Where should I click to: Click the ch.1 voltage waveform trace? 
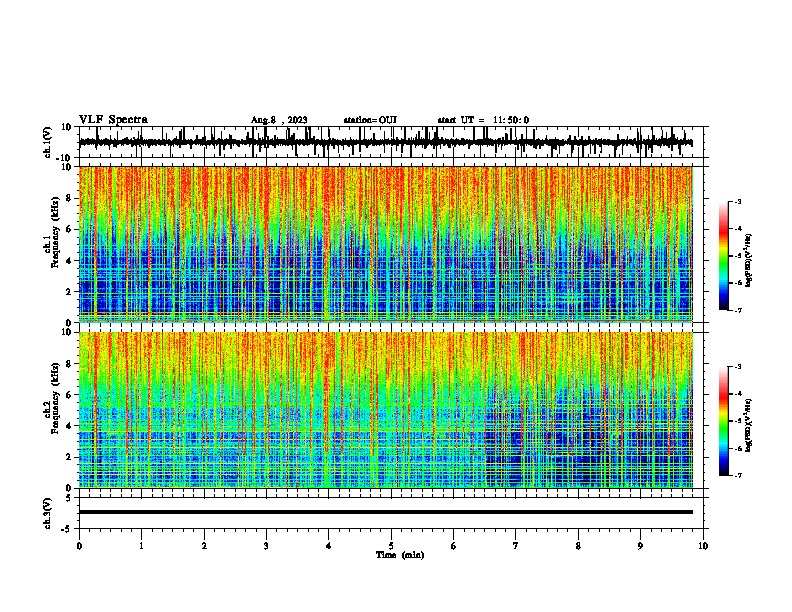point(385,142)
